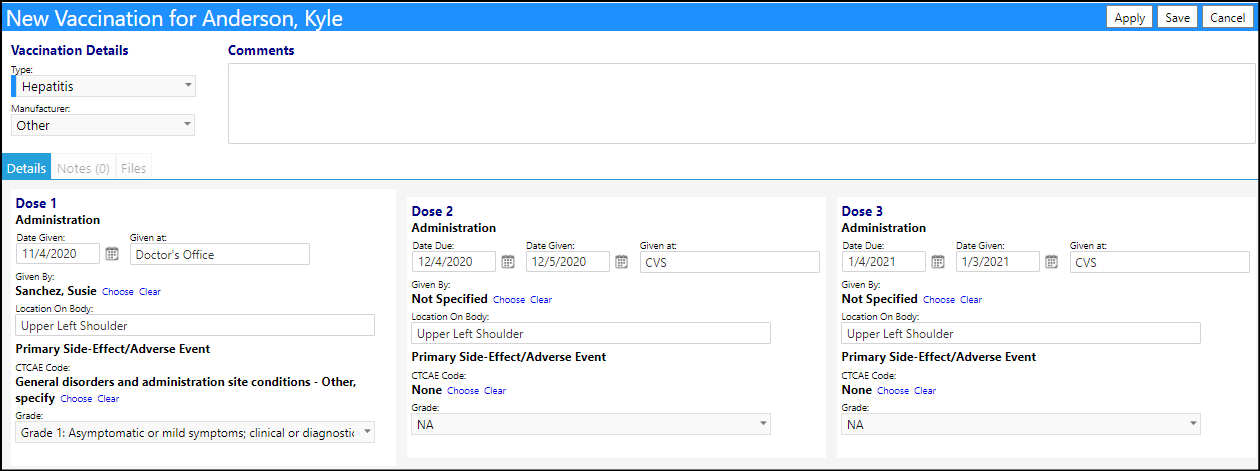This screenshot has width=1260, height=471.
Task: Clear the Dose 3 CTCAE code
Action: (x=925, y=391)
